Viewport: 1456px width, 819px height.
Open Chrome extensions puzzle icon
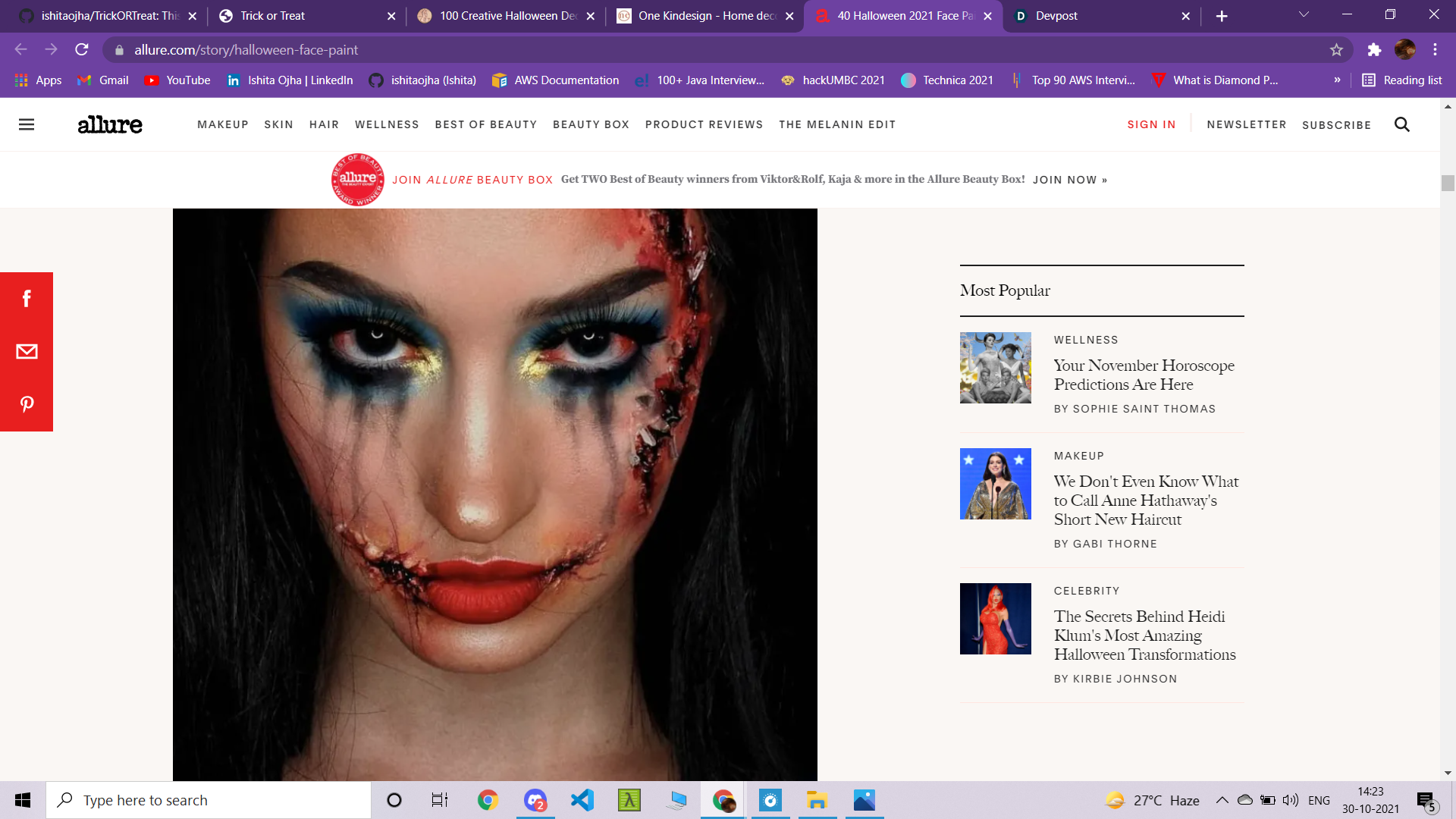pyautogui.click(x=1374, y=50)
